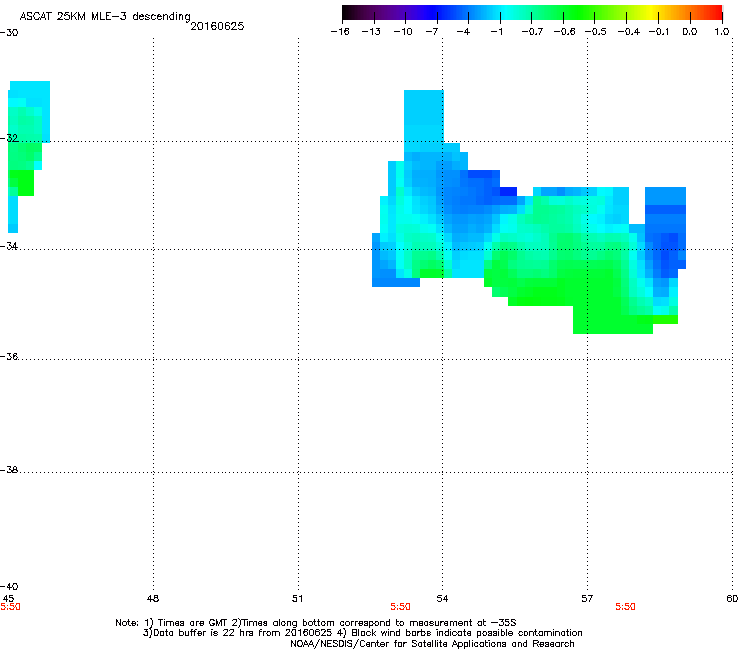Click the latitude axis label '-30'

click(x=9, y=33)
